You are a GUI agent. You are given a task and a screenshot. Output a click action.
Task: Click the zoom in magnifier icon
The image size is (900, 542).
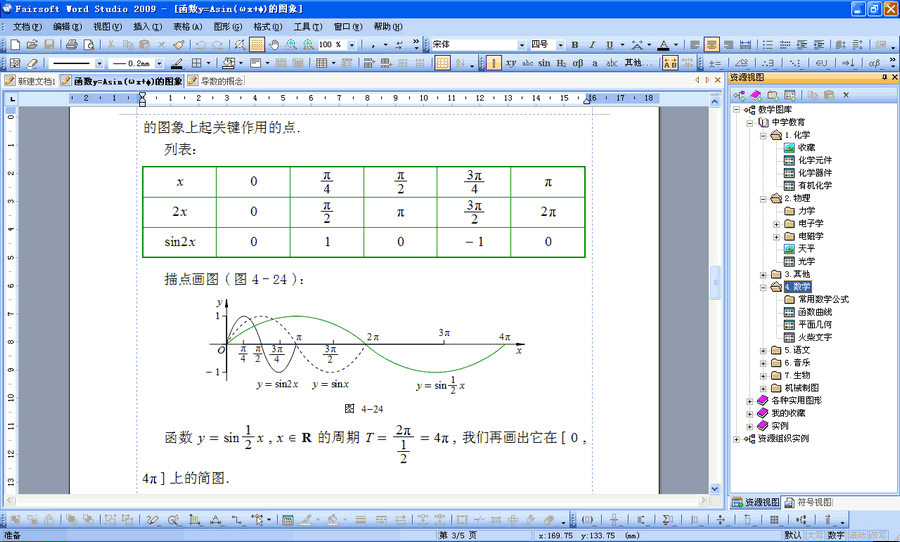tap(291, 44)
